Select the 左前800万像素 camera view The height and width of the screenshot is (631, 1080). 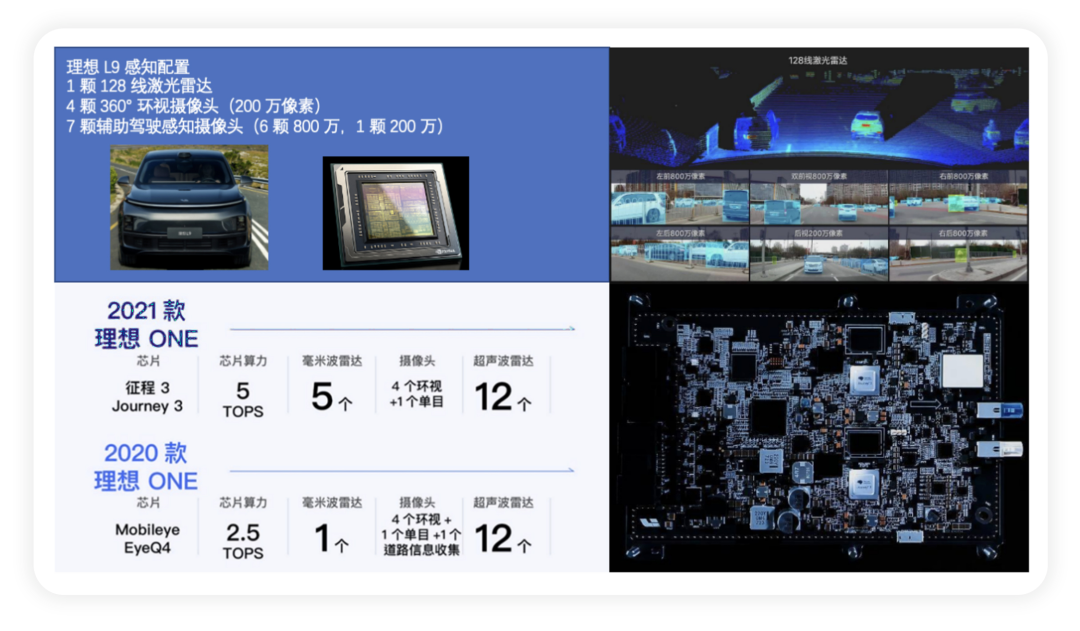pos(680,198)
